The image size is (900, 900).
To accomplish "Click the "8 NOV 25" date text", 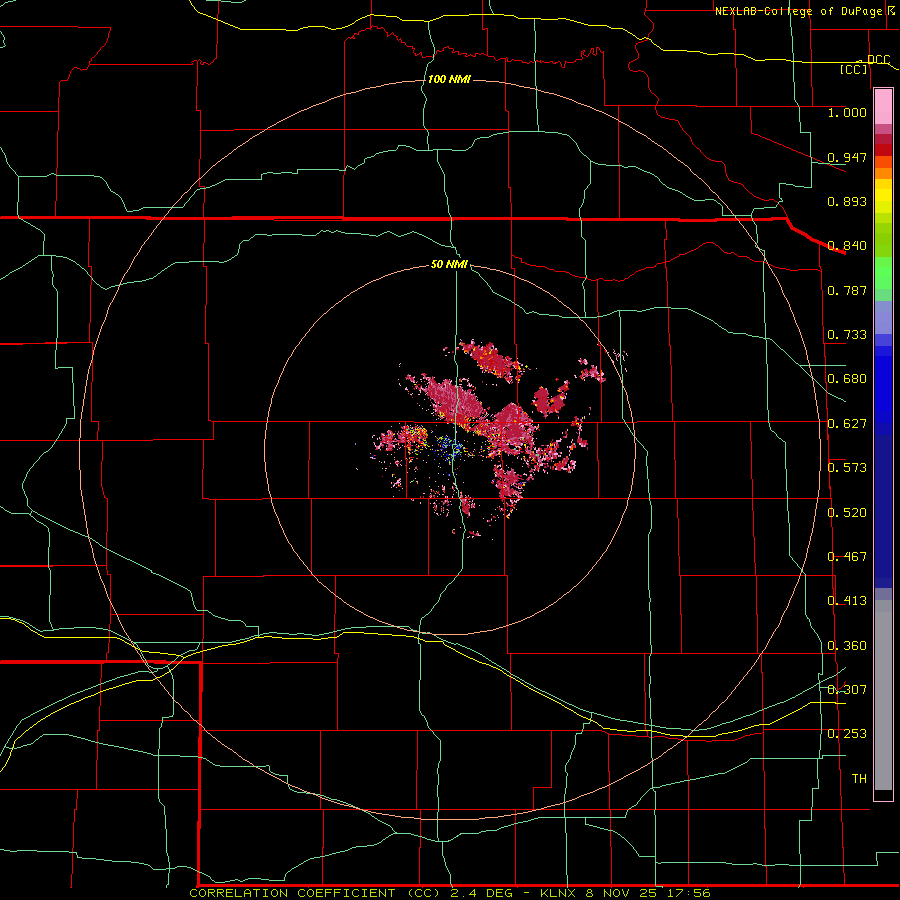I will tap(622, 893).
